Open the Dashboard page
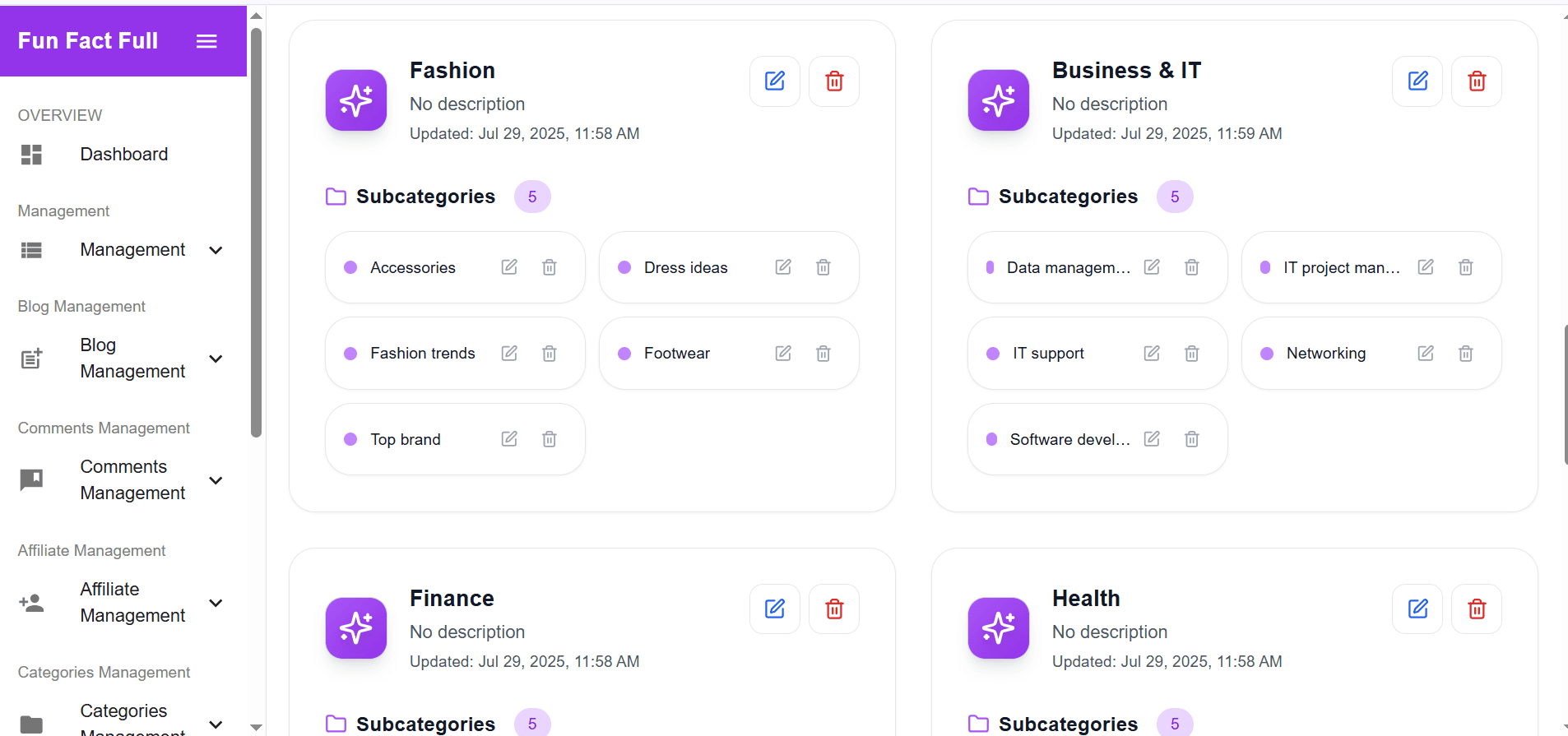Viewport: 1568px width, 736px height. pos(123,155)
